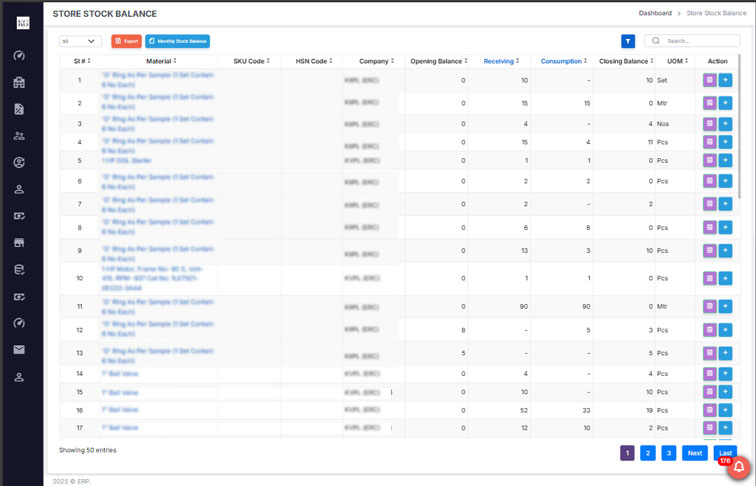Viewport: 756px width, 486px height.
Task: Go to page 2 of results
Action: click(x=648, y=453)
